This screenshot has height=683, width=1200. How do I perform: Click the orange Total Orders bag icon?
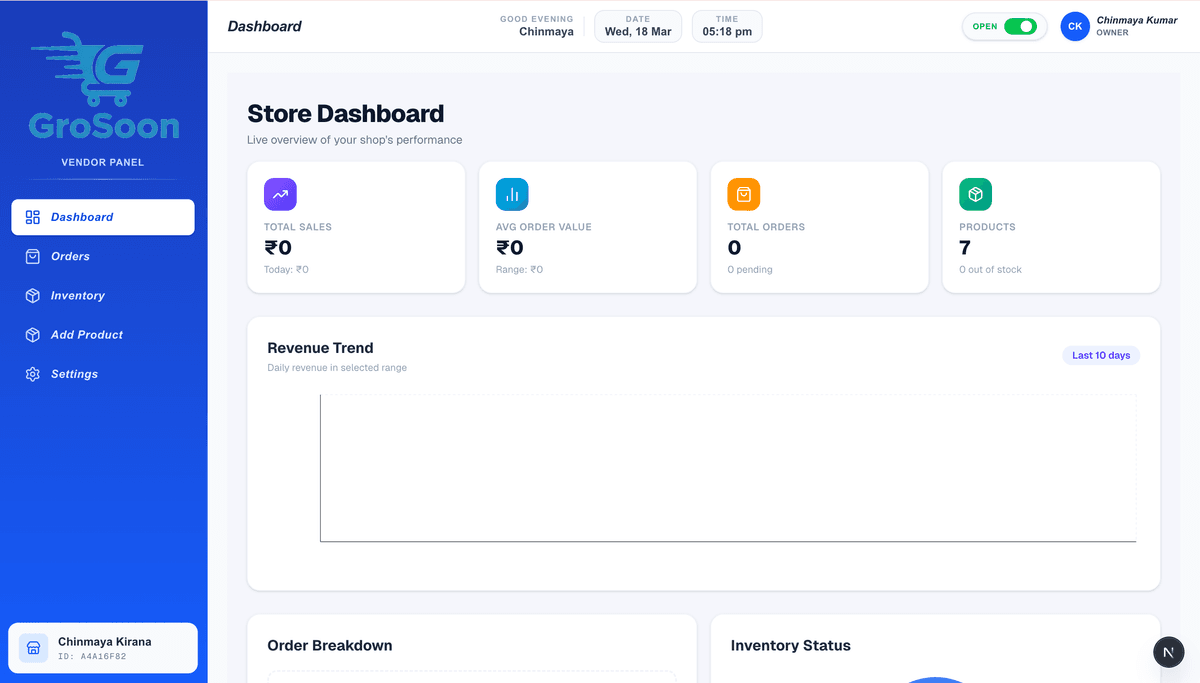[x=744, y=194]
